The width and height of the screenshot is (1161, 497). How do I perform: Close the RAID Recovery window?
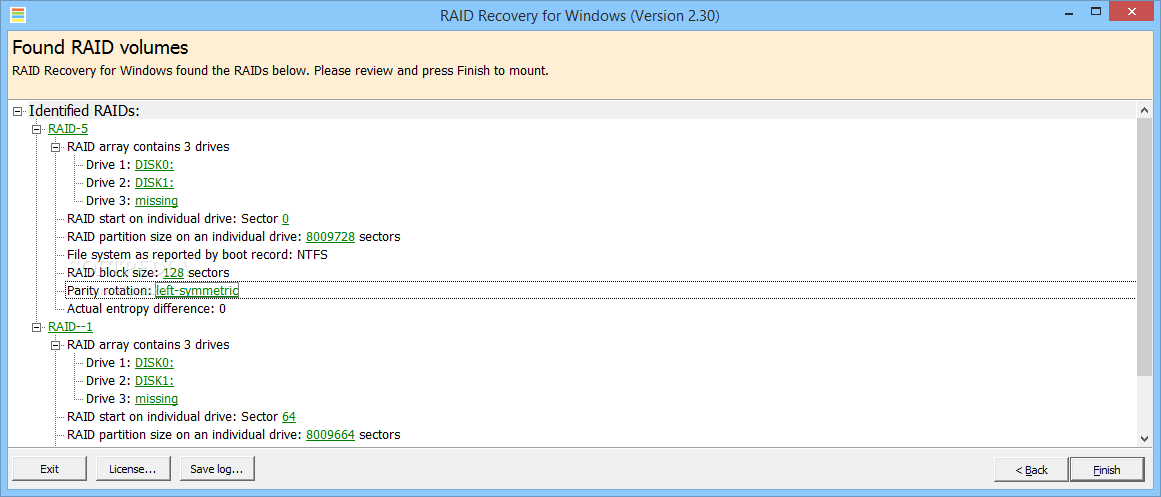click(1133, 12)
